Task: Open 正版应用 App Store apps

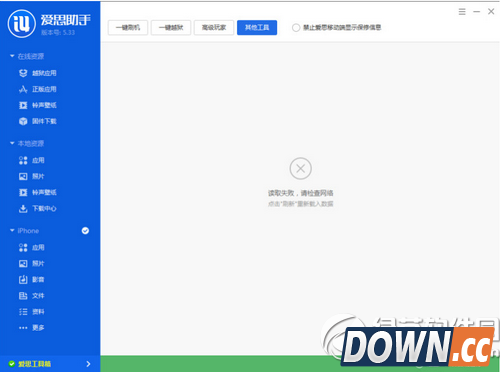Action: 38,89
